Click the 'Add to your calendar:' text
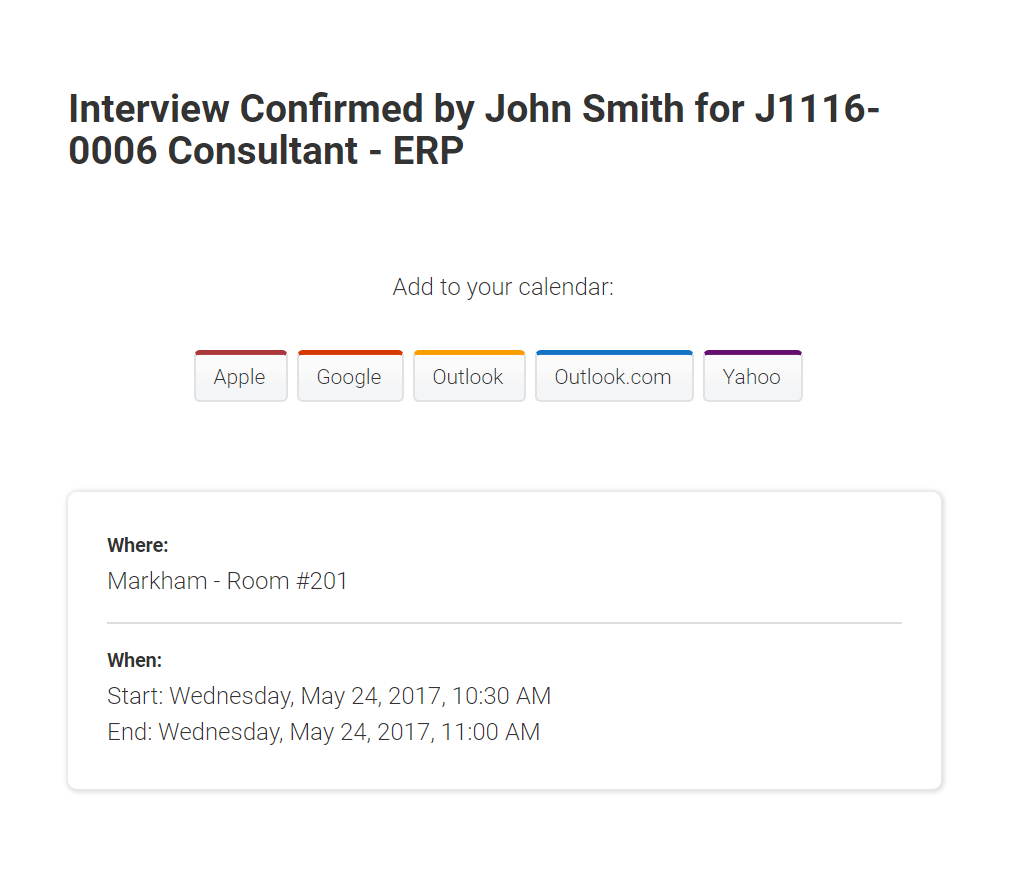The width and height of the screenshot is (1014, 878). 503,287
